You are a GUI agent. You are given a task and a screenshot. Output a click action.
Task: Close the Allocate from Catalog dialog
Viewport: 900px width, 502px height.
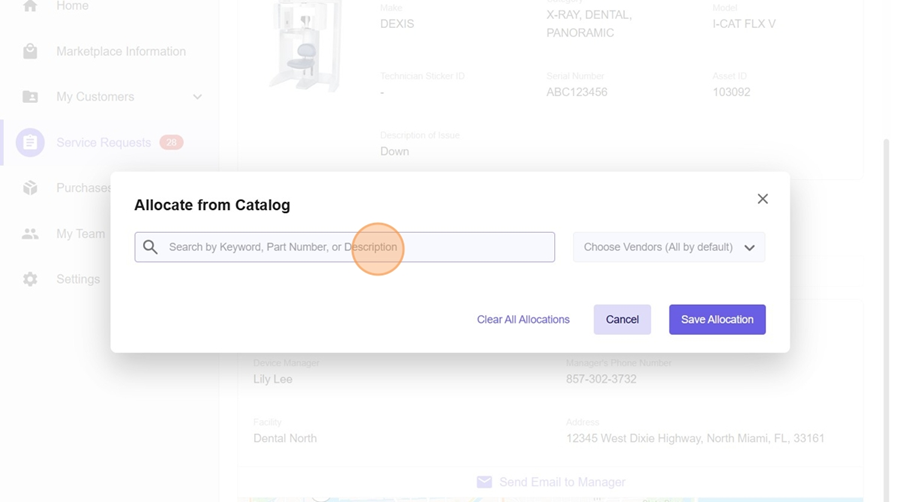click(x=762, y=199)
